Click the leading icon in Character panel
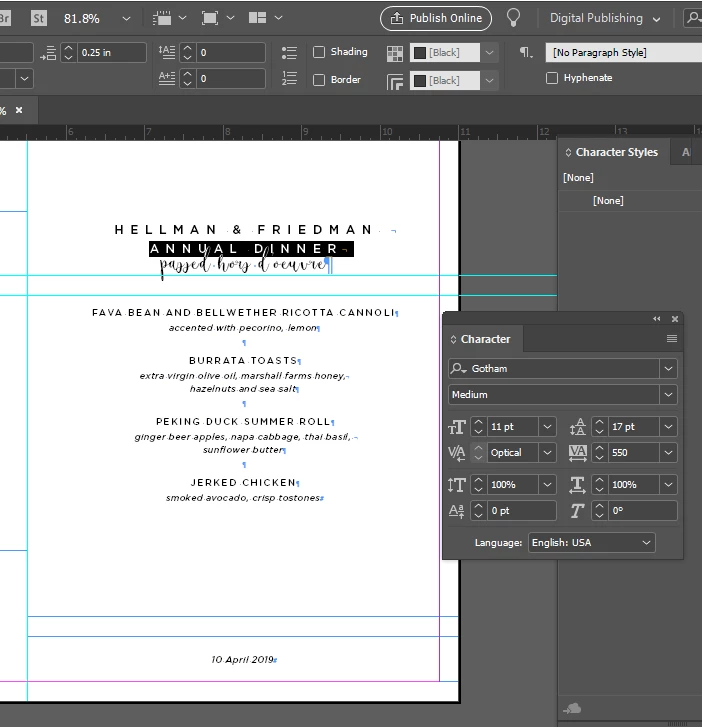 [578, 427]
